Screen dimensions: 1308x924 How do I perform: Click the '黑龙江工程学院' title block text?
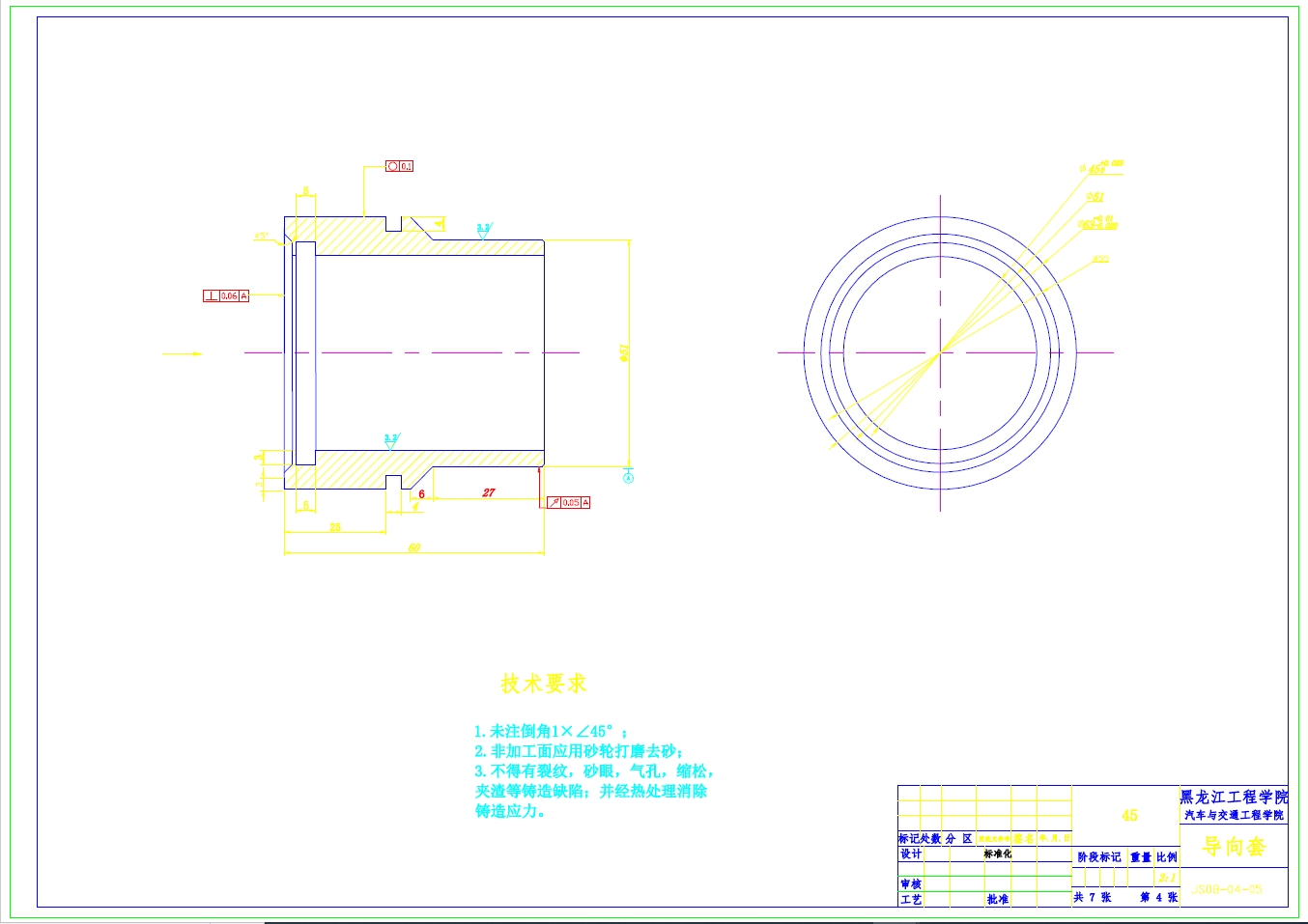click(x=1234, y=798)
